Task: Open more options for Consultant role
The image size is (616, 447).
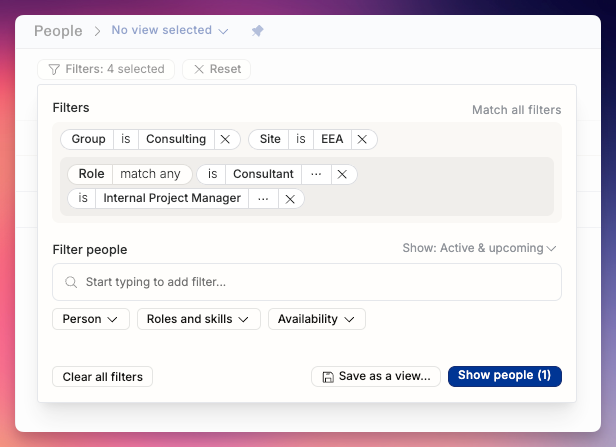Action: [x=316, y=174]
